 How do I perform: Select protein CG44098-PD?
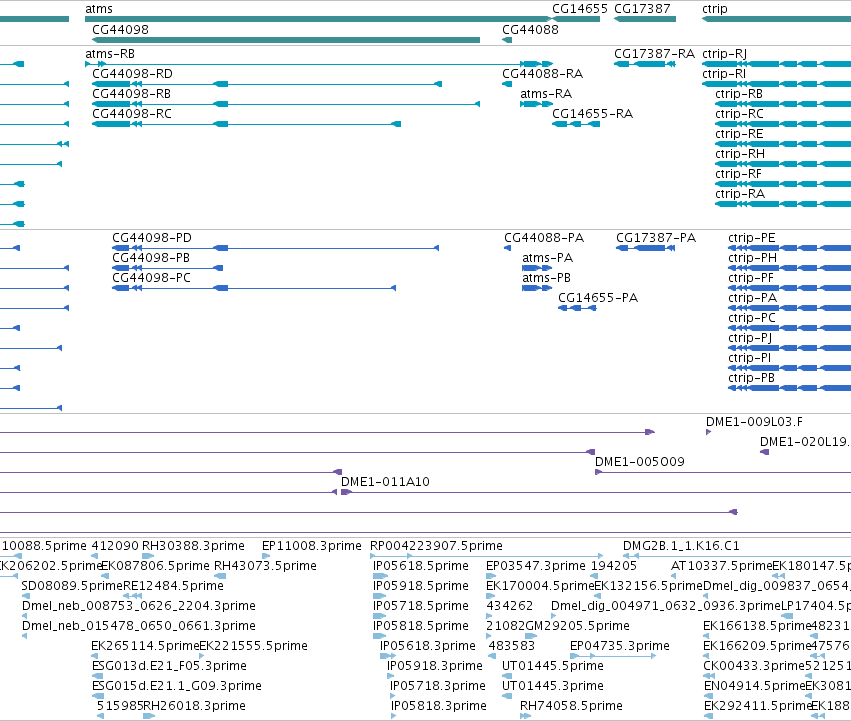[x=275, y=248]
